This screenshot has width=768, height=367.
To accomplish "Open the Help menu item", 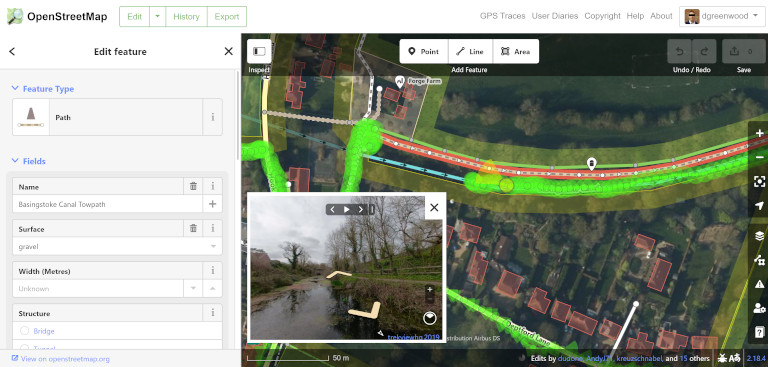I will (x=635, y=16).
